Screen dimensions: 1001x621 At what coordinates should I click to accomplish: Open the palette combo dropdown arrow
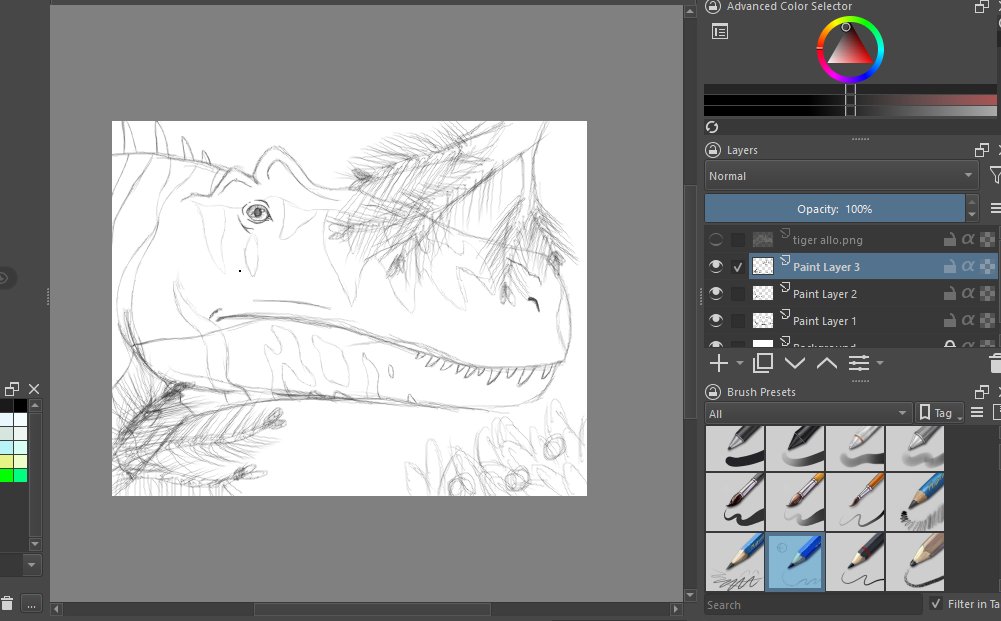(32, 565)
